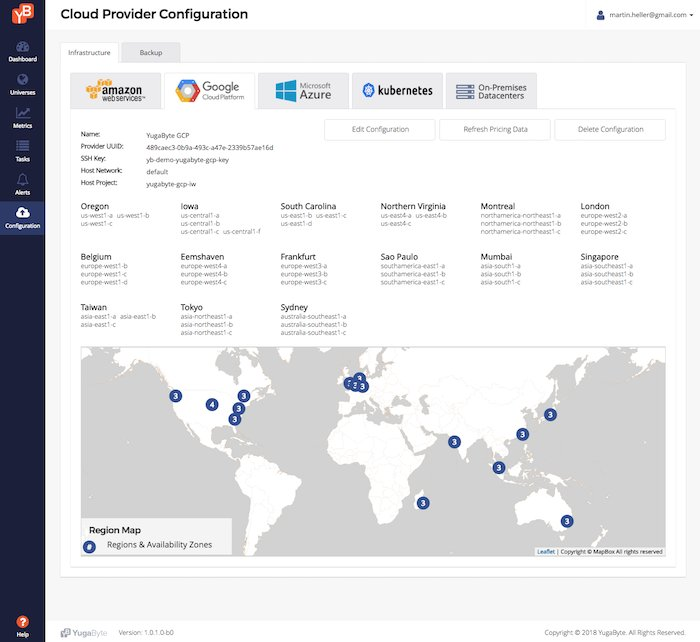The width and height of the screenshot is (700, 642).
Task: Click the Help question mark icon
Action: point(22,621)
